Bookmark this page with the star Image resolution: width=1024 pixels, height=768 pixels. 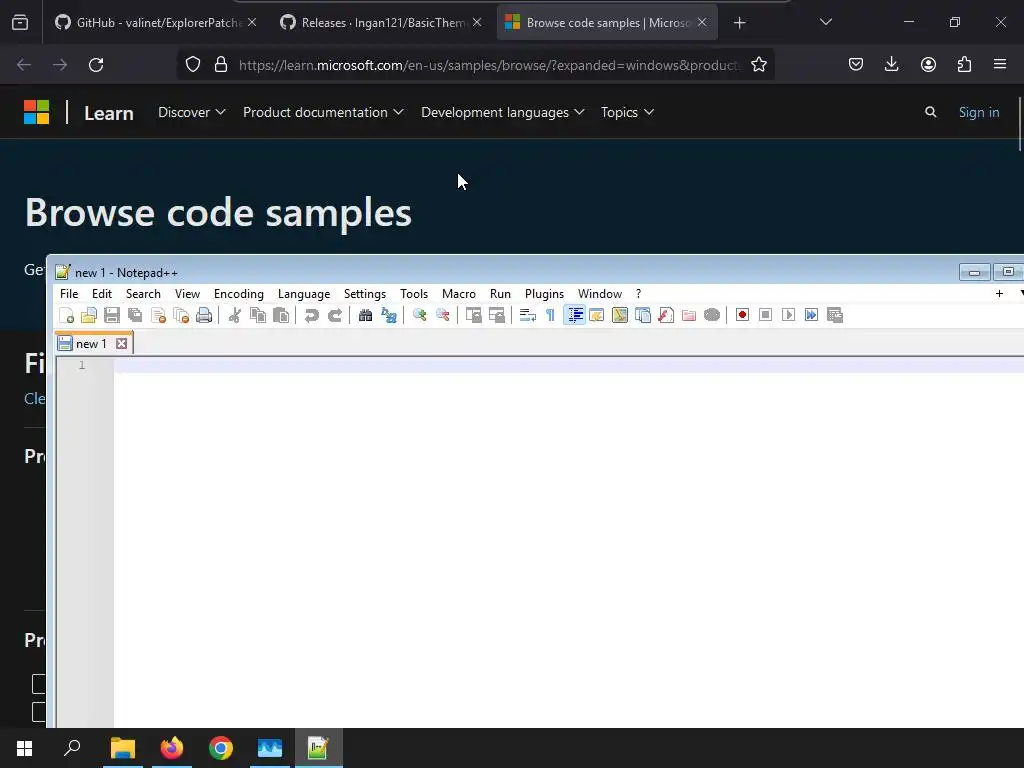[x=758, y=65]
